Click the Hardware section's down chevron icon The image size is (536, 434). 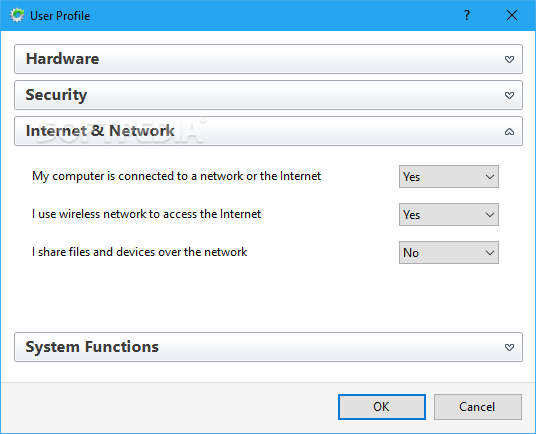pos(509,59)
